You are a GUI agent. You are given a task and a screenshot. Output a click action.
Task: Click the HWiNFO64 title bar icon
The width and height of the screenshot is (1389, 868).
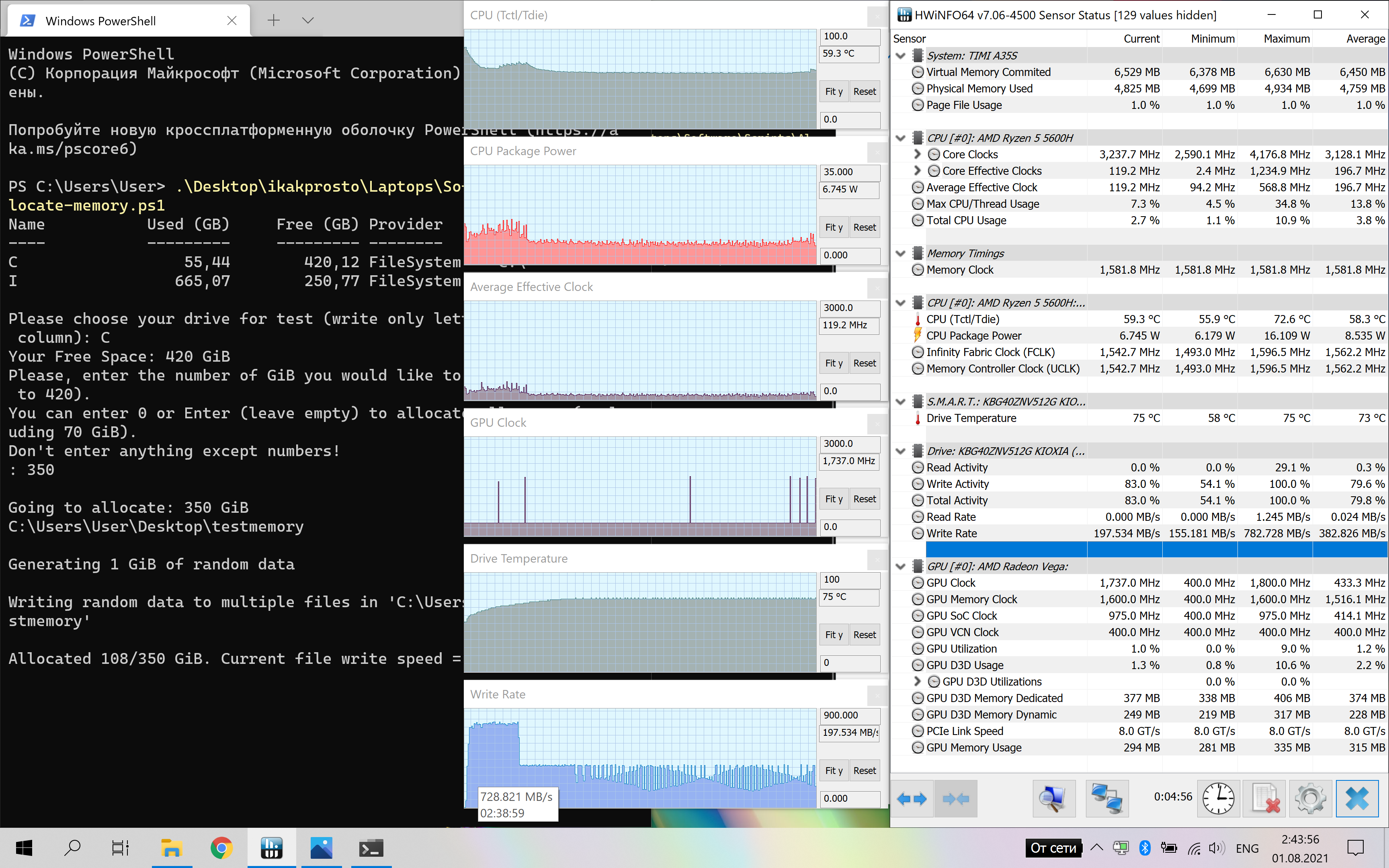(904, 15)
